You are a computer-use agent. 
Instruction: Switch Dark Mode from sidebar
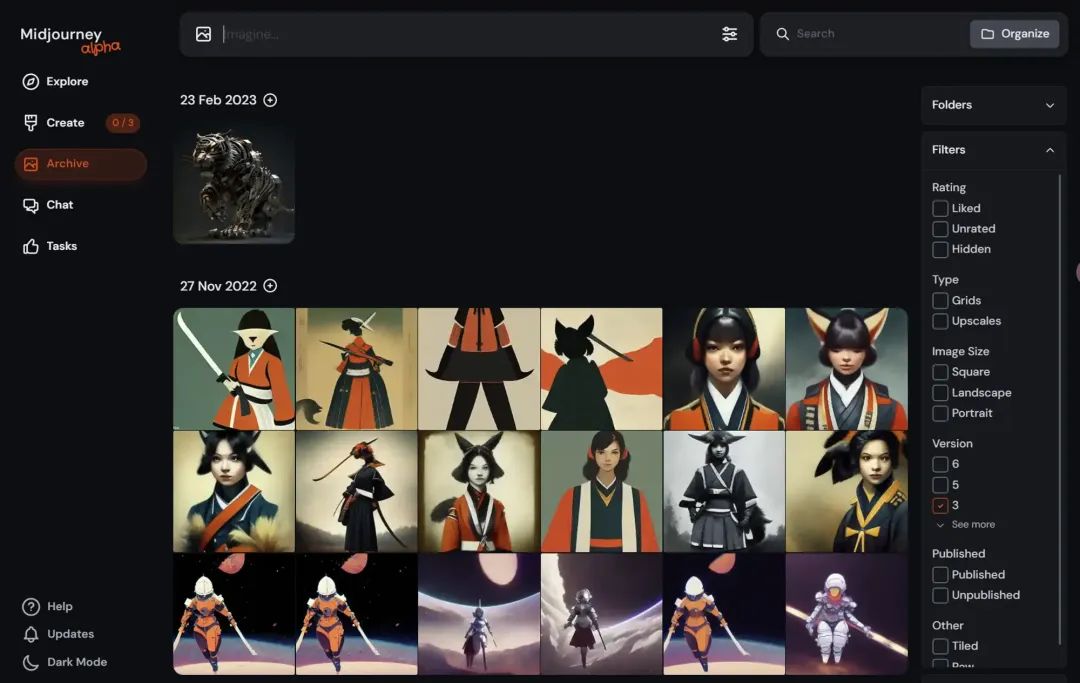click(76, 662)
